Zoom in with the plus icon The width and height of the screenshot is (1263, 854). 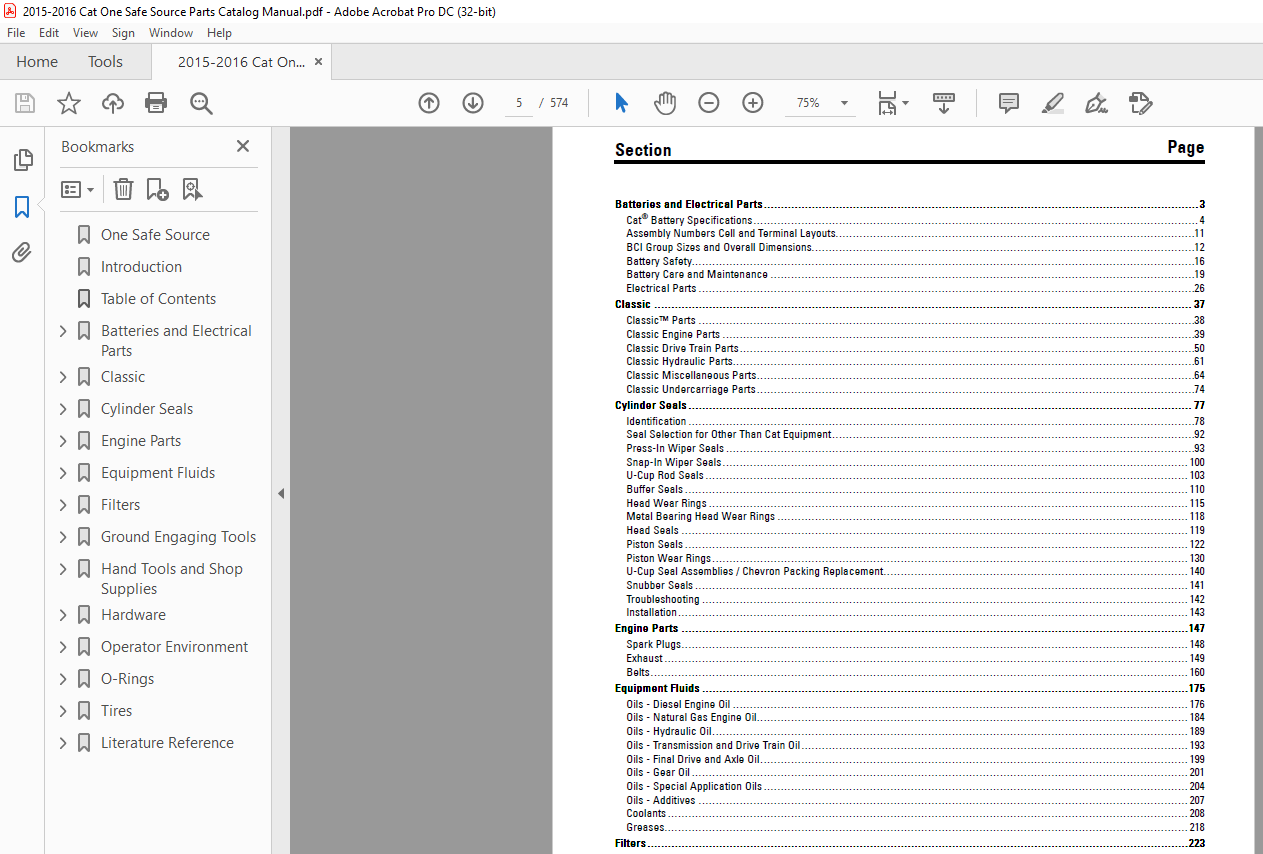click(x=753, y=103)
